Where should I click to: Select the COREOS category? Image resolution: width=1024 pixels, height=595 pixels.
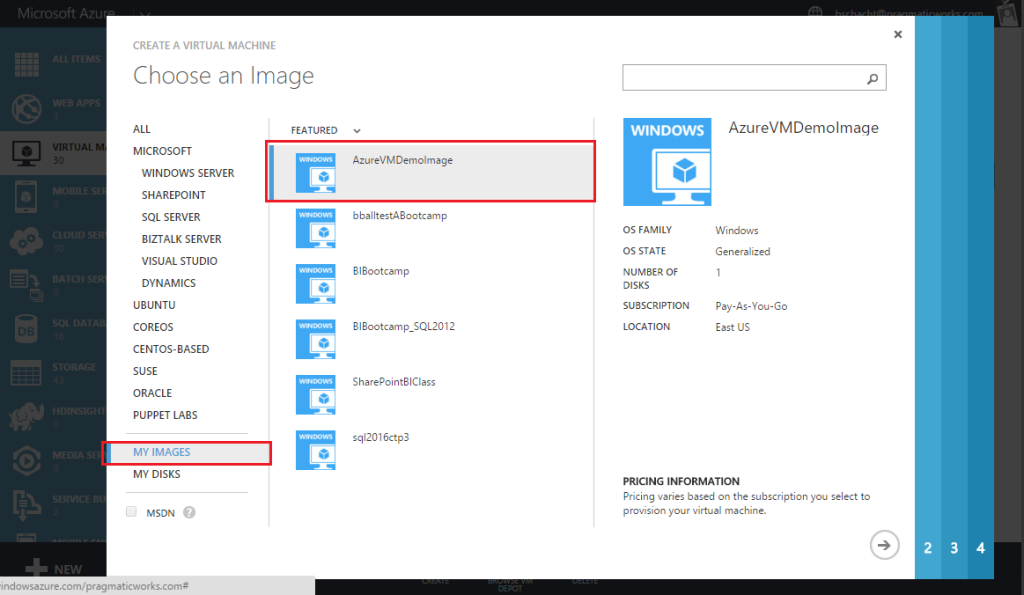tap(153, 327)
